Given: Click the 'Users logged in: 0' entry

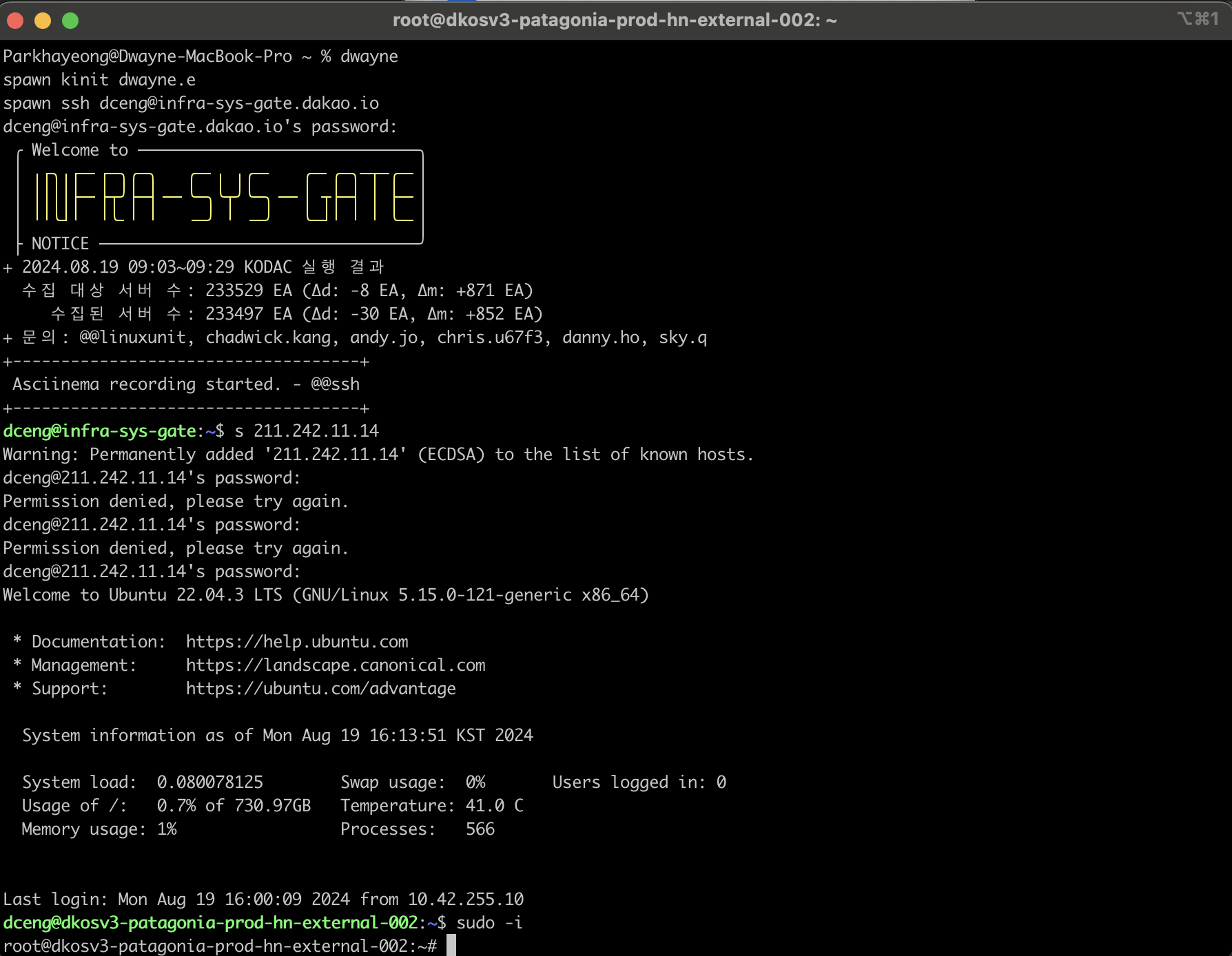Looking at the screenshot, I should [x=639, y=782].
